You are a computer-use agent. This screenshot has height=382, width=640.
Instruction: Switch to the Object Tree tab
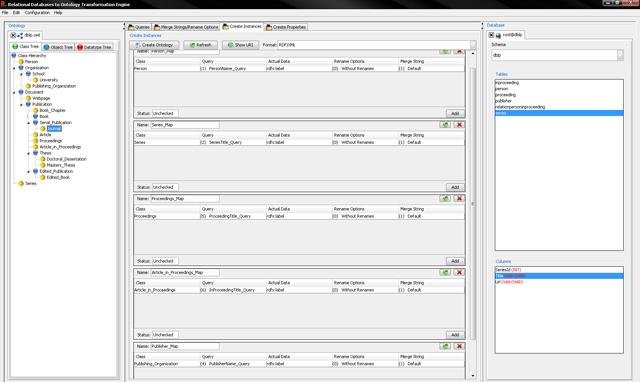pos(58,47)
